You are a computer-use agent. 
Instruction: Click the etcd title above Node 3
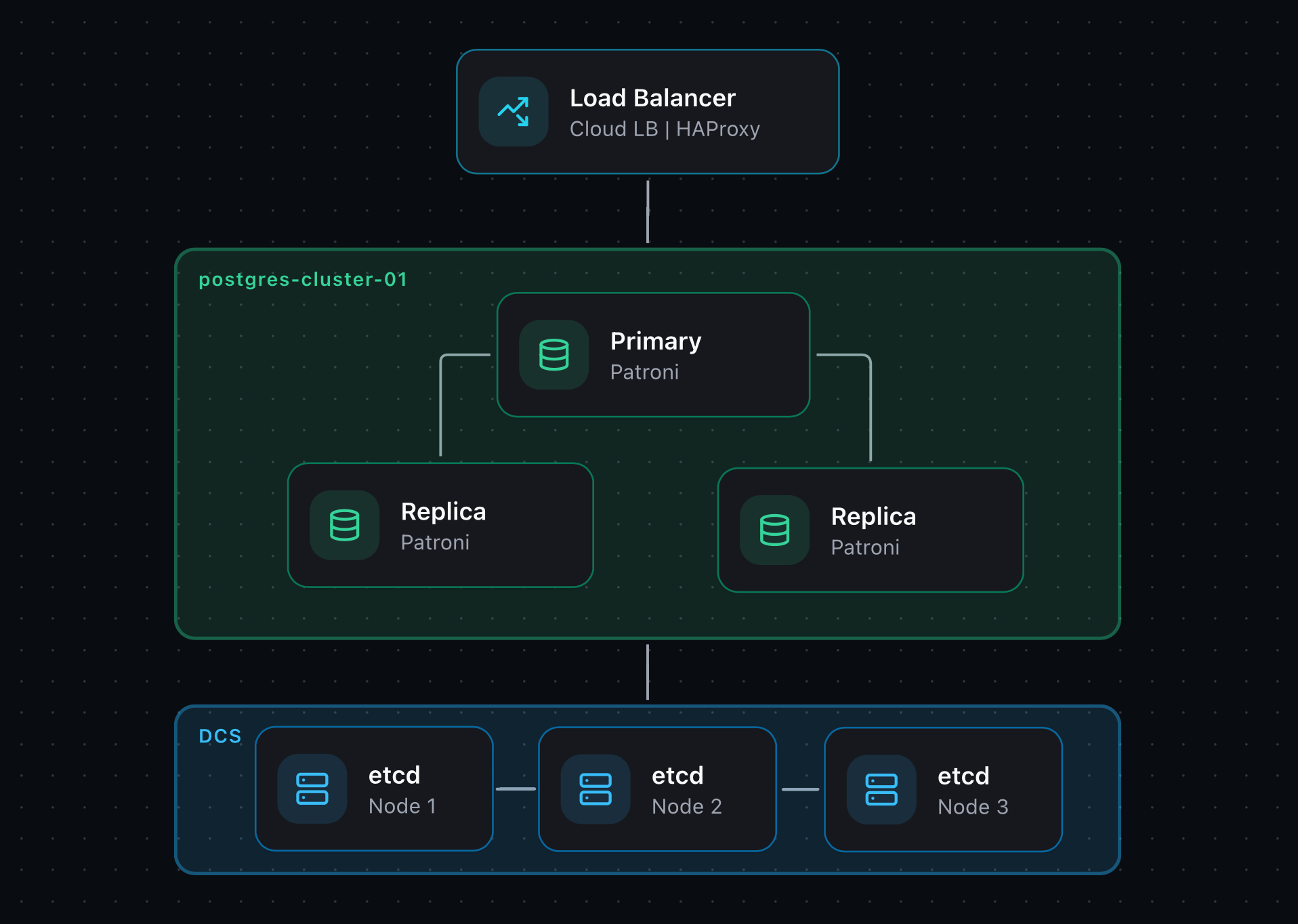[963, 776]
